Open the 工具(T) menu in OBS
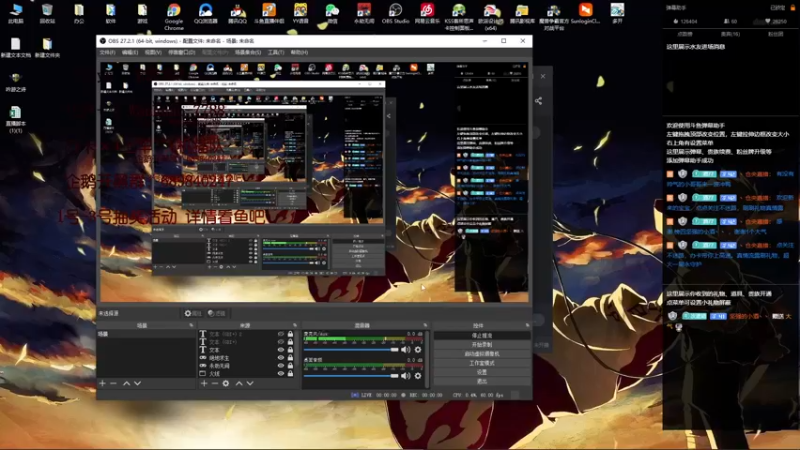The image size is (800, 450). (x=276, y=53)
